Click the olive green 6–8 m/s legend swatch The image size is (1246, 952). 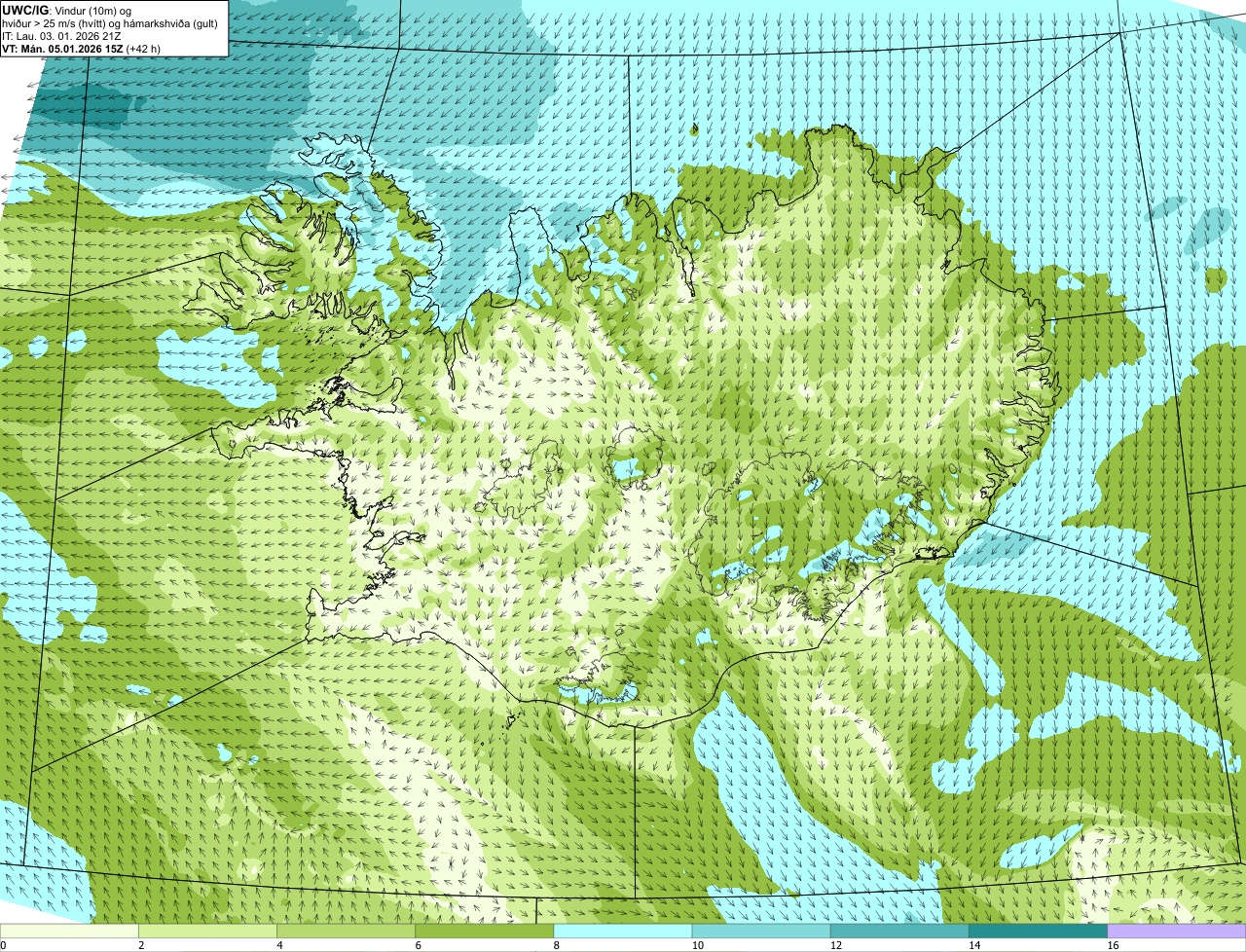pyautogui.click(x=485, y=932)
